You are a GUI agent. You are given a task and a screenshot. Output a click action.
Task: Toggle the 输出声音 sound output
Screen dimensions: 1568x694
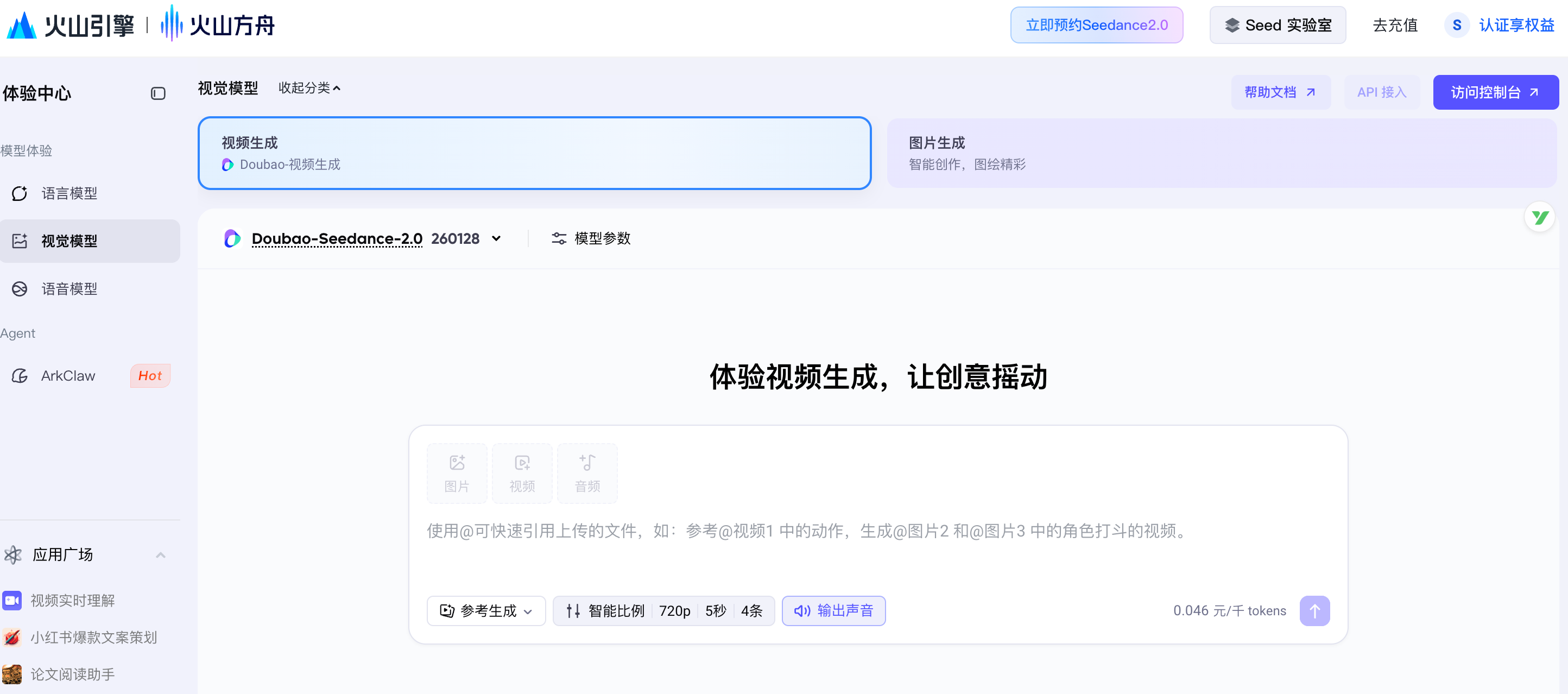(833, 610)
